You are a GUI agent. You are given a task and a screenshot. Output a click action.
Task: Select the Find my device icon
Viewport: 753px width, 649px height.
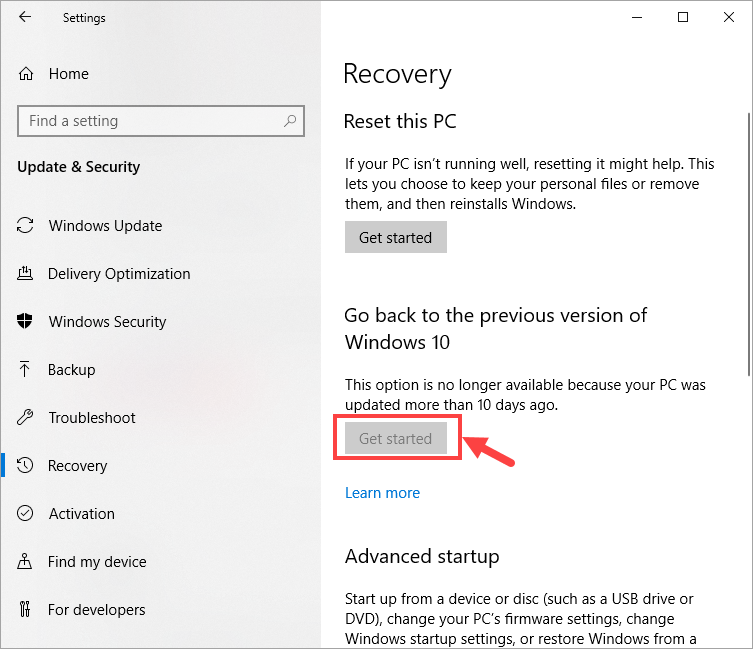(x=24, y=561)
